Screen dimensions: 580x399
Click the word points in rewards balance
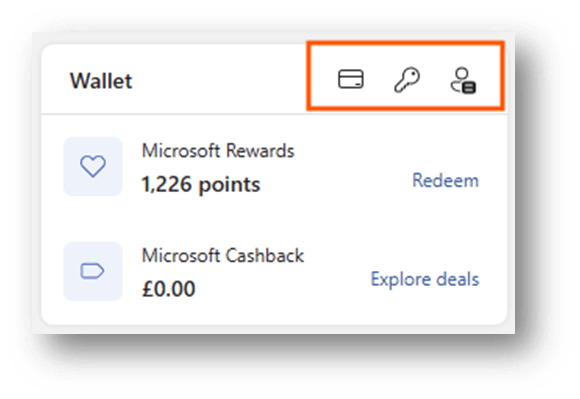click(229, 185)
